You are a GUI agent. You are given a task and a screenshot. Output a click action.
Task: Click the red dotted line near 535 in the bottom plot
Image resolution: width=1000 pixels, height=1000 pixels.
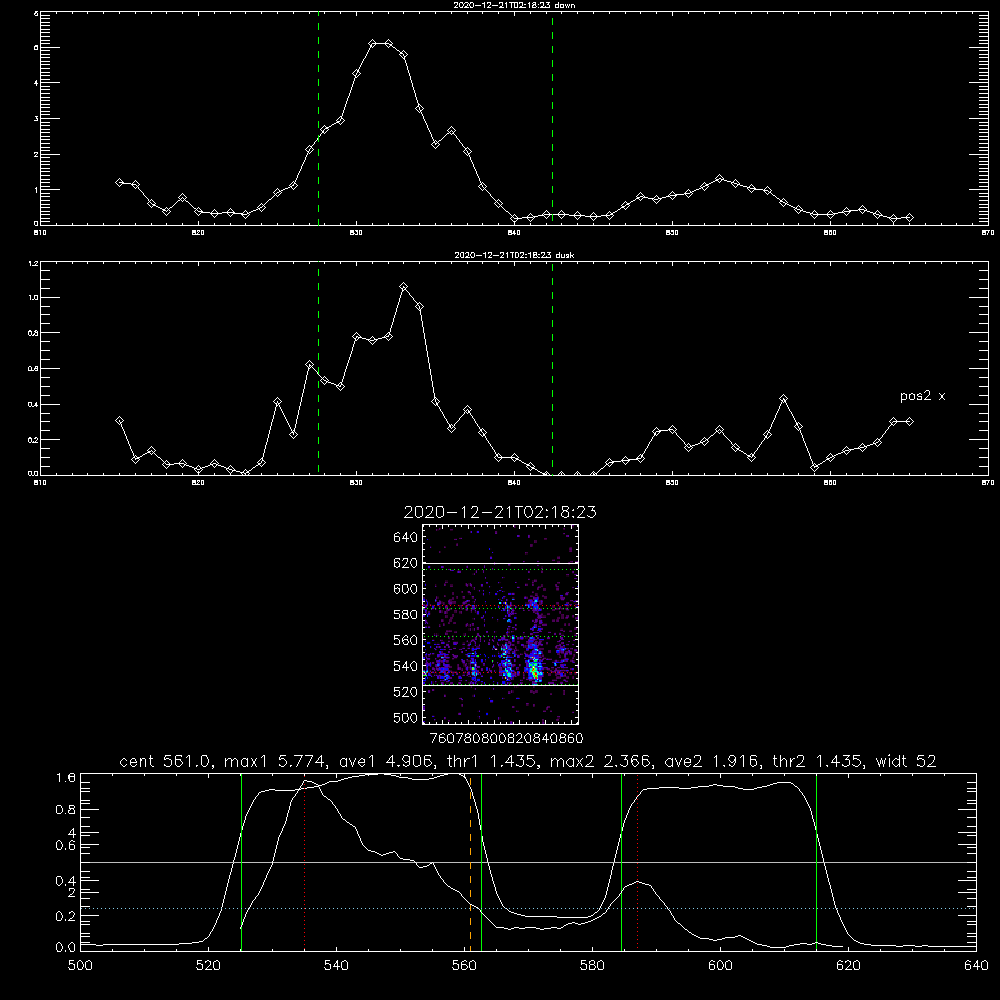[305, 864]
